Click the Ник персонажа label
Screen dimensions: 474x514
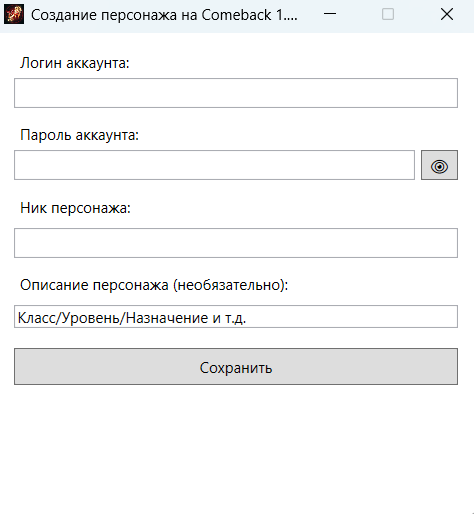[75, 208]
